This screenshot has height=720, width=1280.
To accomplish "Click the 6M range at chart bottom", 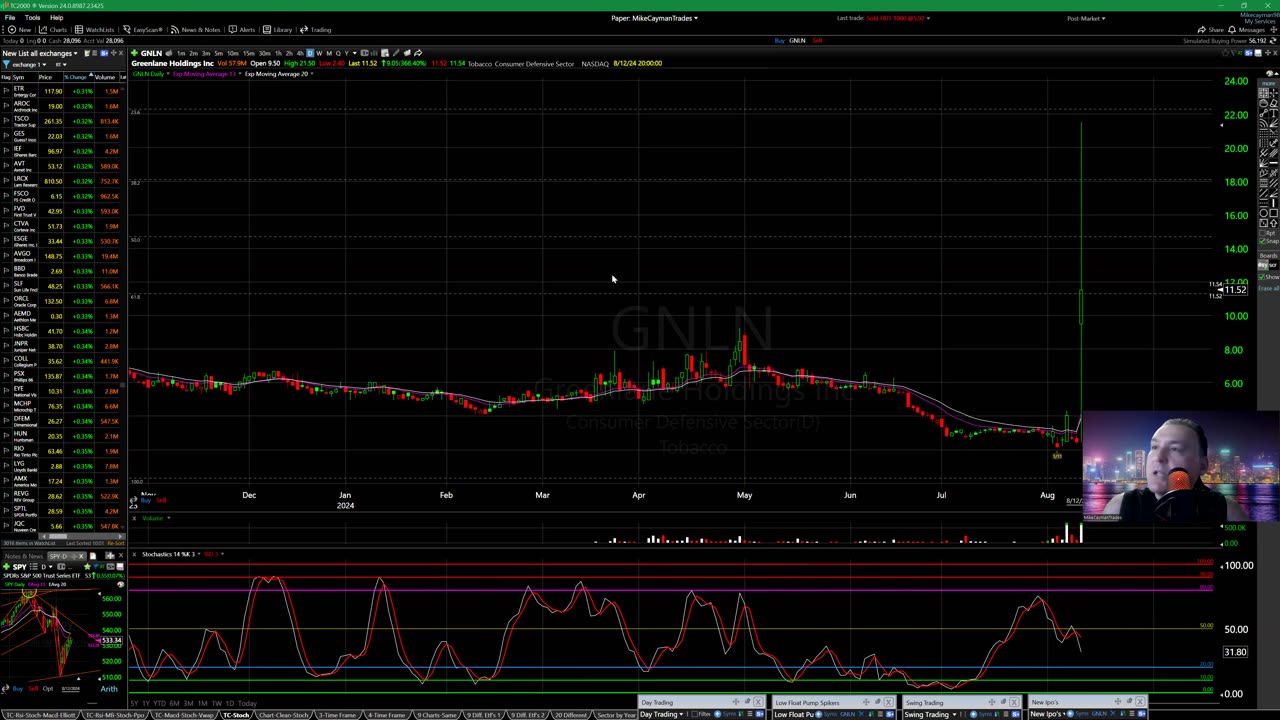I will click(x=176, y=703).
